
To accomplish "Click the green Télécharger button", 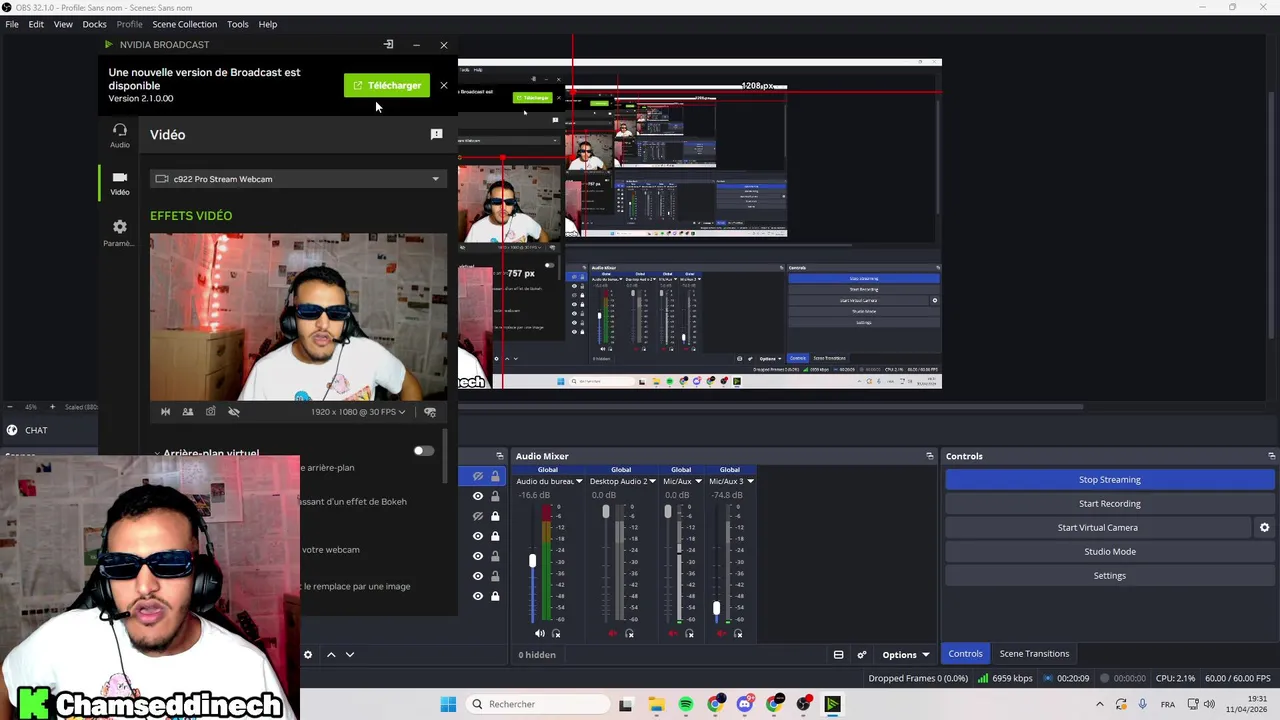I will [387, 85].
